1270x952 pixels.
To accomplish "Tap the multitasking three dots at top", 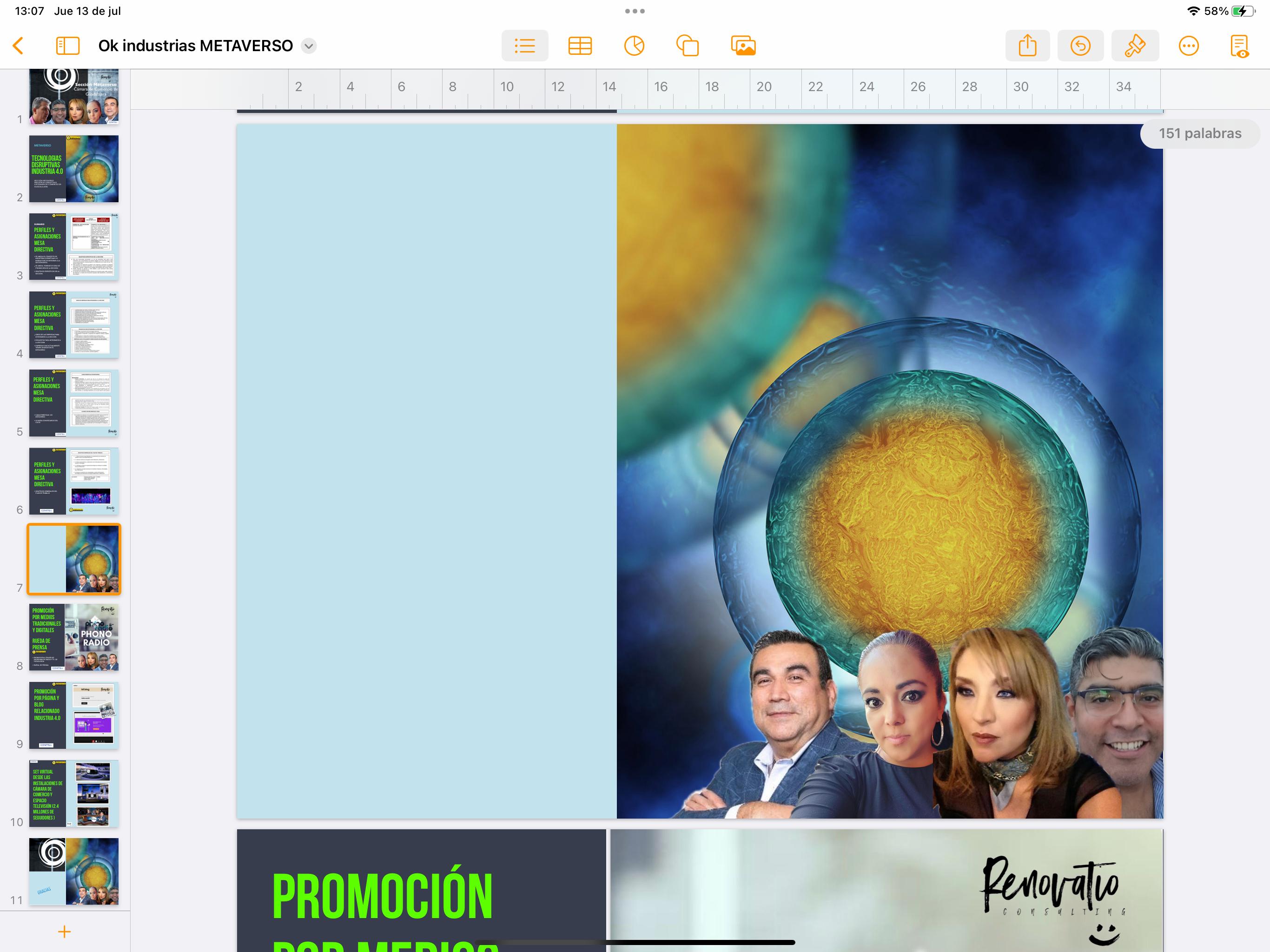I will point(635,11).
